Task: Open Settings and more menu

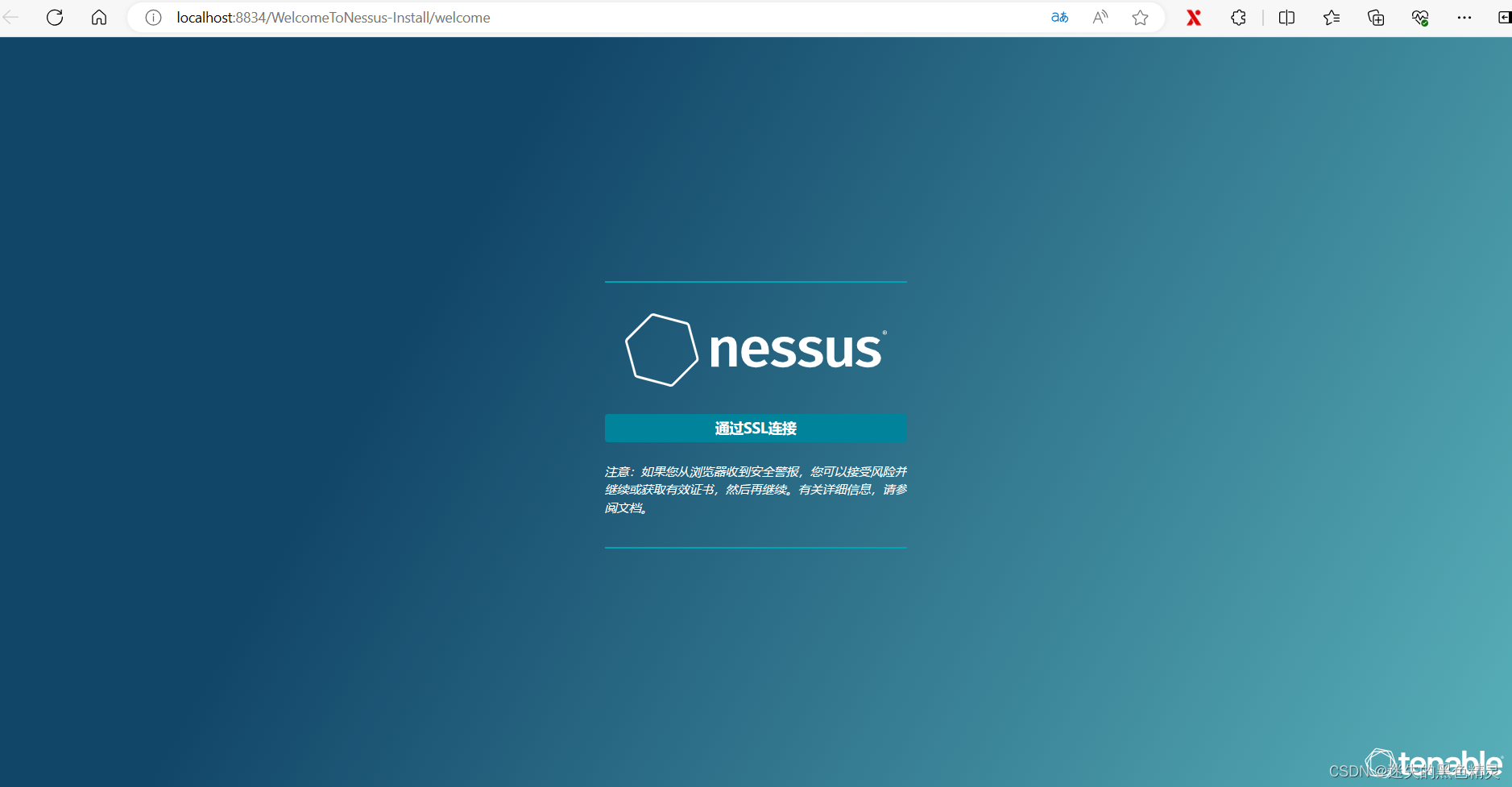Action: point(1464,18)
